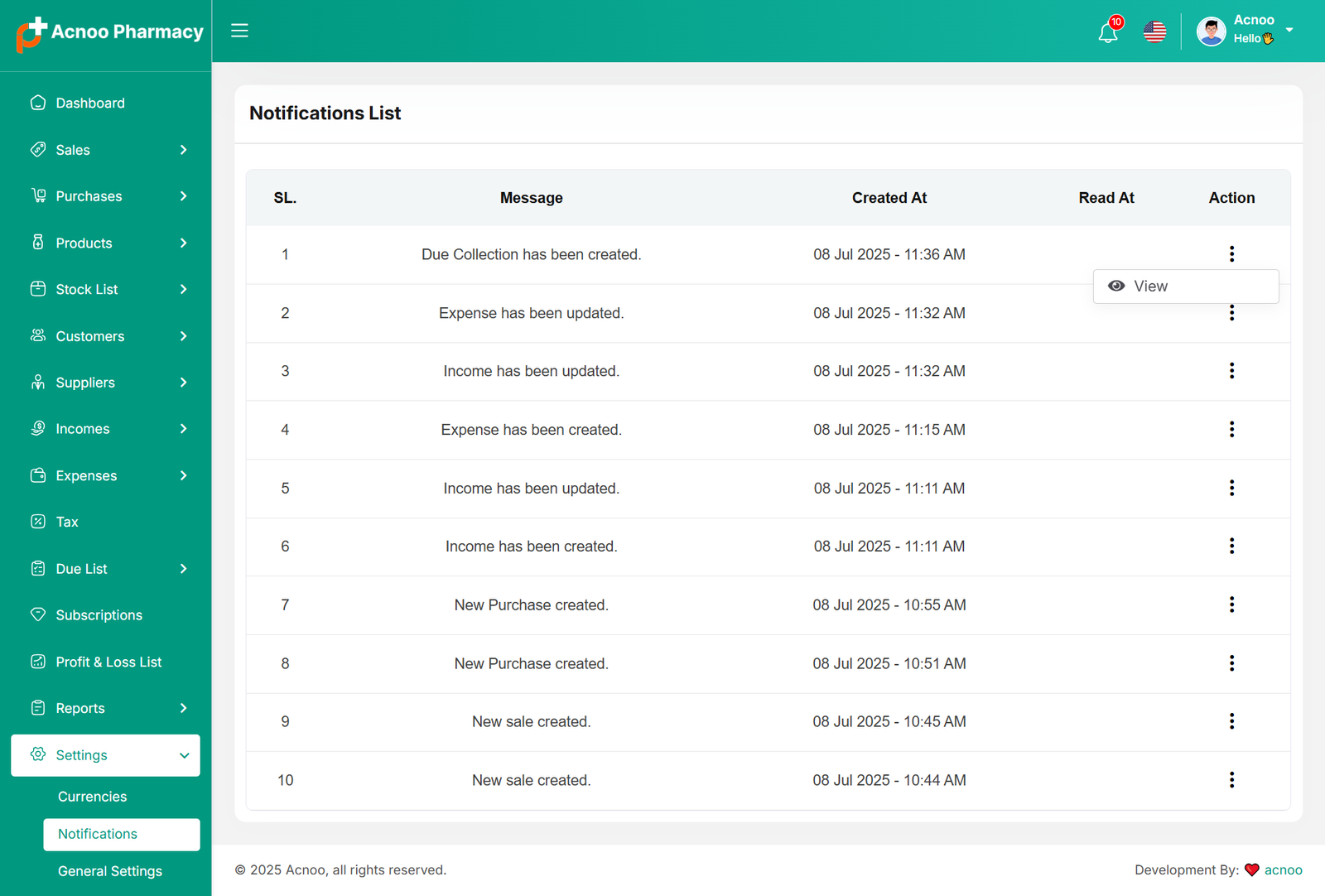Click the acnoo developer link
Viewport: 1325px width, 896px height.
[x=1283, y=870]
